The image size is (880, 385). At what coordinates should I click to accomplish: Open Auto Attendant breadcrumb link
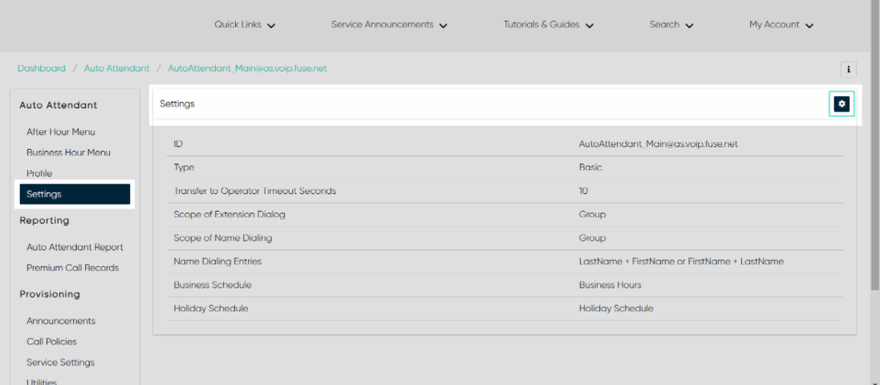coord(117,68)
